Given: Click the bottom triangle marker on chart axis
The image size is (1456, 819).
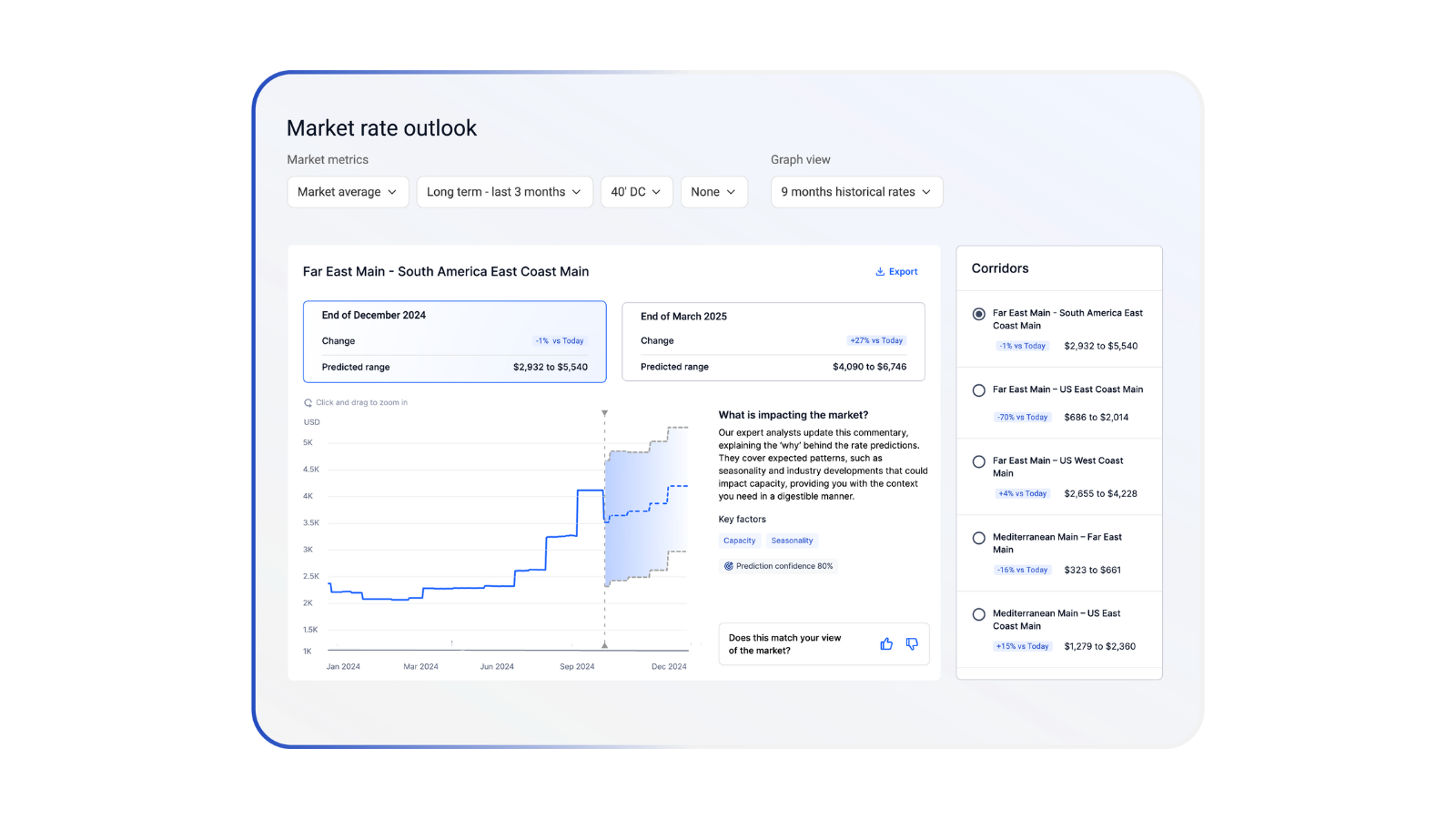Looking at the screenshot, I should pyautogui.click(x=604, y=645).
